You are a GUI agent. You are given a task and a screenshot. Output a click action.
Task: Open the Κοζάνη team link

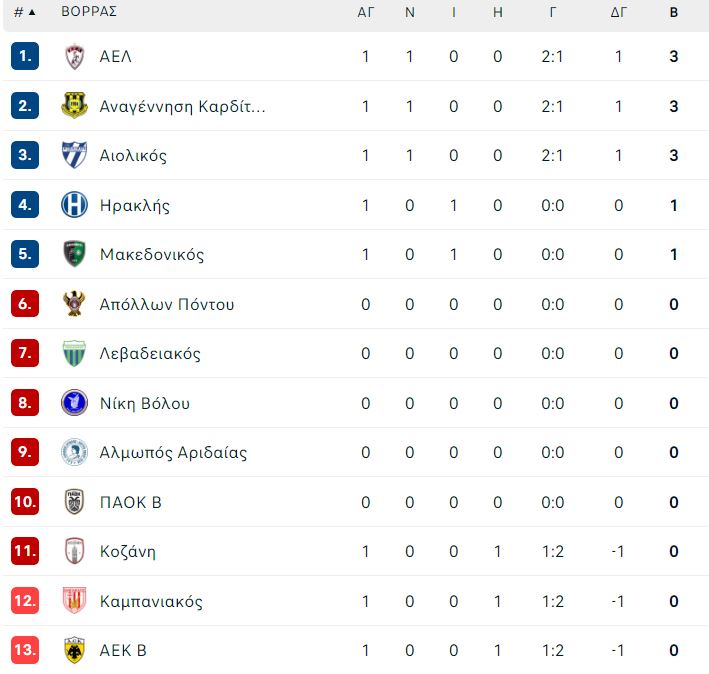click(x=128, y=551)
